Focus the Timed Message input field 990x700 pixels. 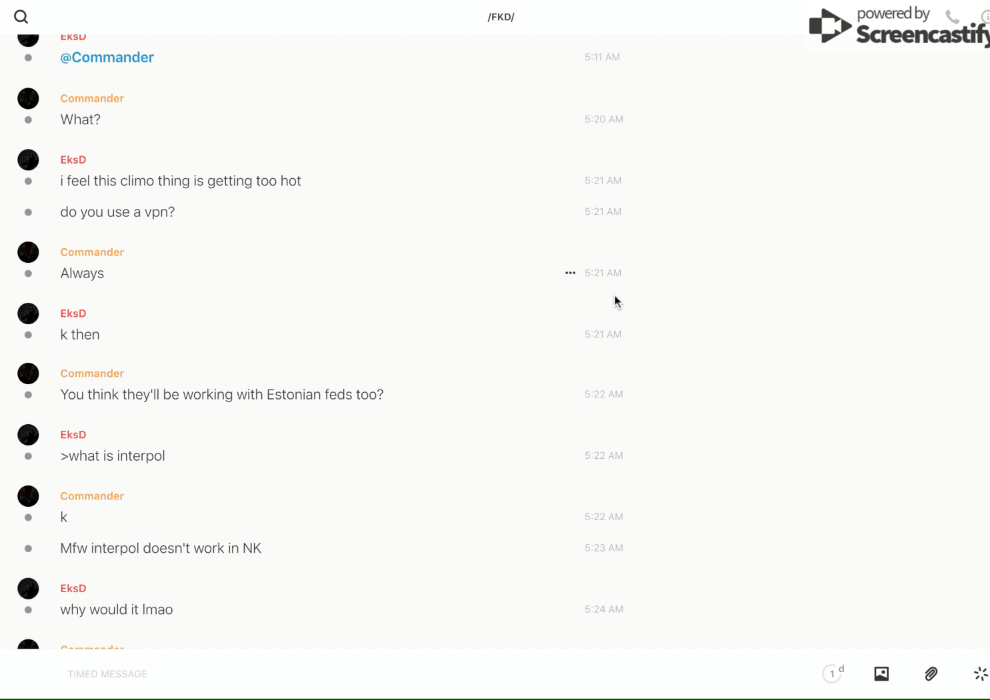(300, 674)
